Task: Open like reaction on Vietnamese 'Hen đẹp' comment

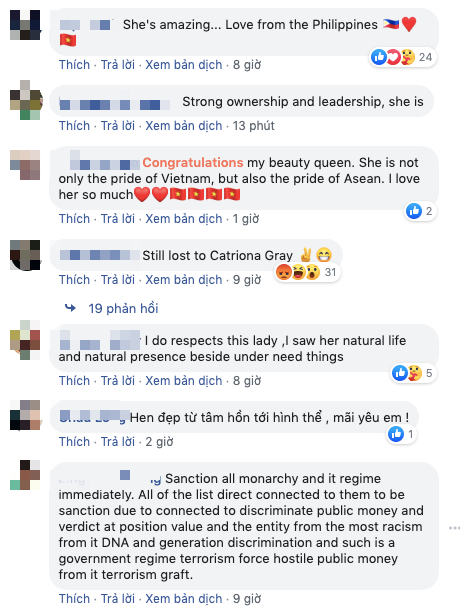Action: click(x=402, y=434)
